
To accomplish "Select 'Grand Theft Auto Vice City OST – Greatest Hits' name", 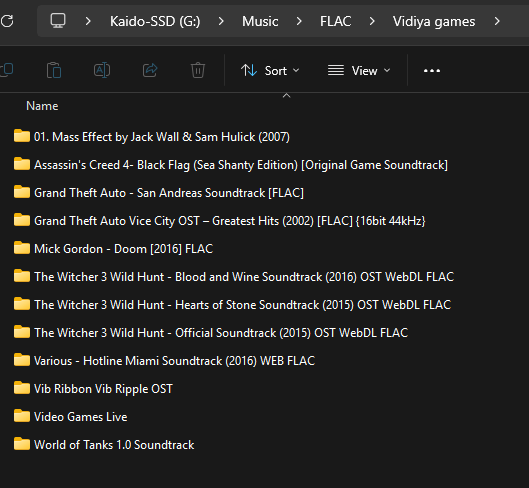I will click(230, 221).
